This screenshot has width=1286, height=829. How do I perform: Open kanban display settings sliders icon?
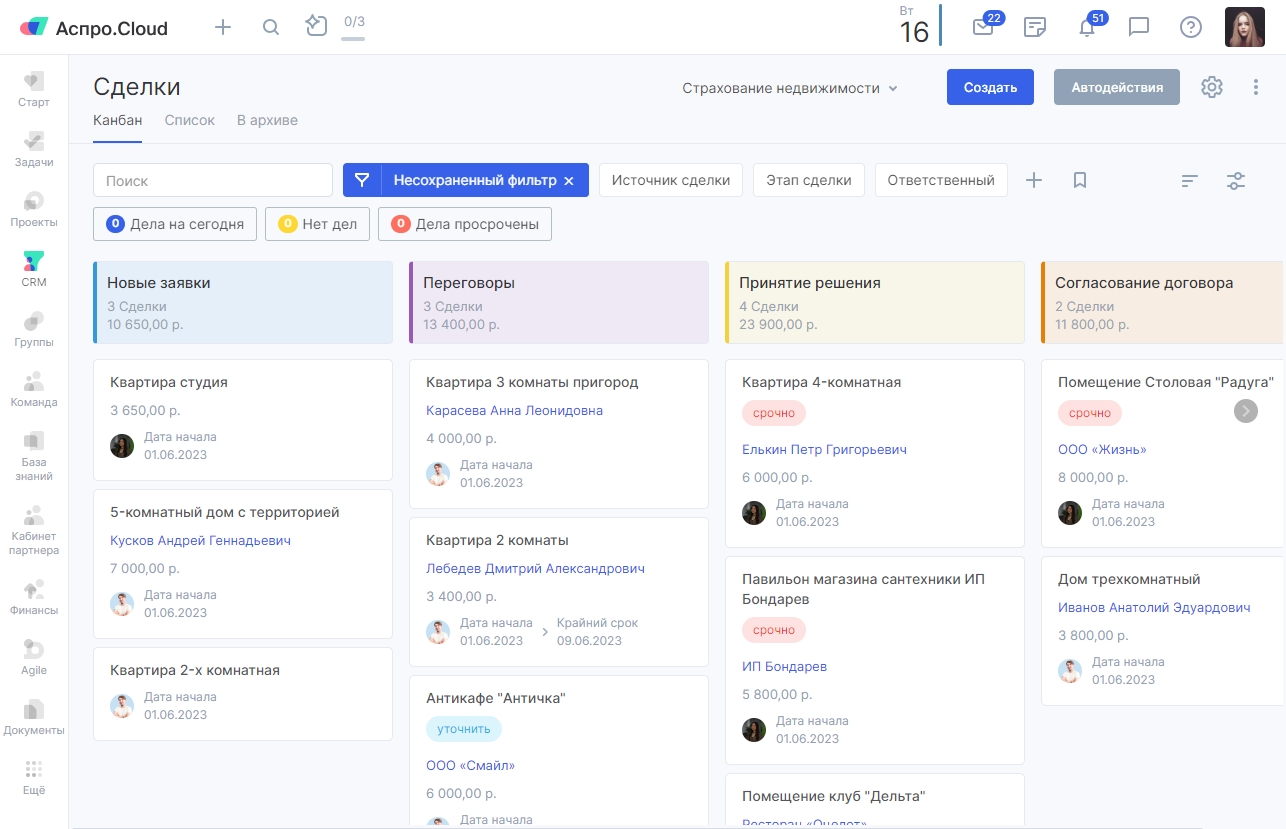click(1237, 180)
